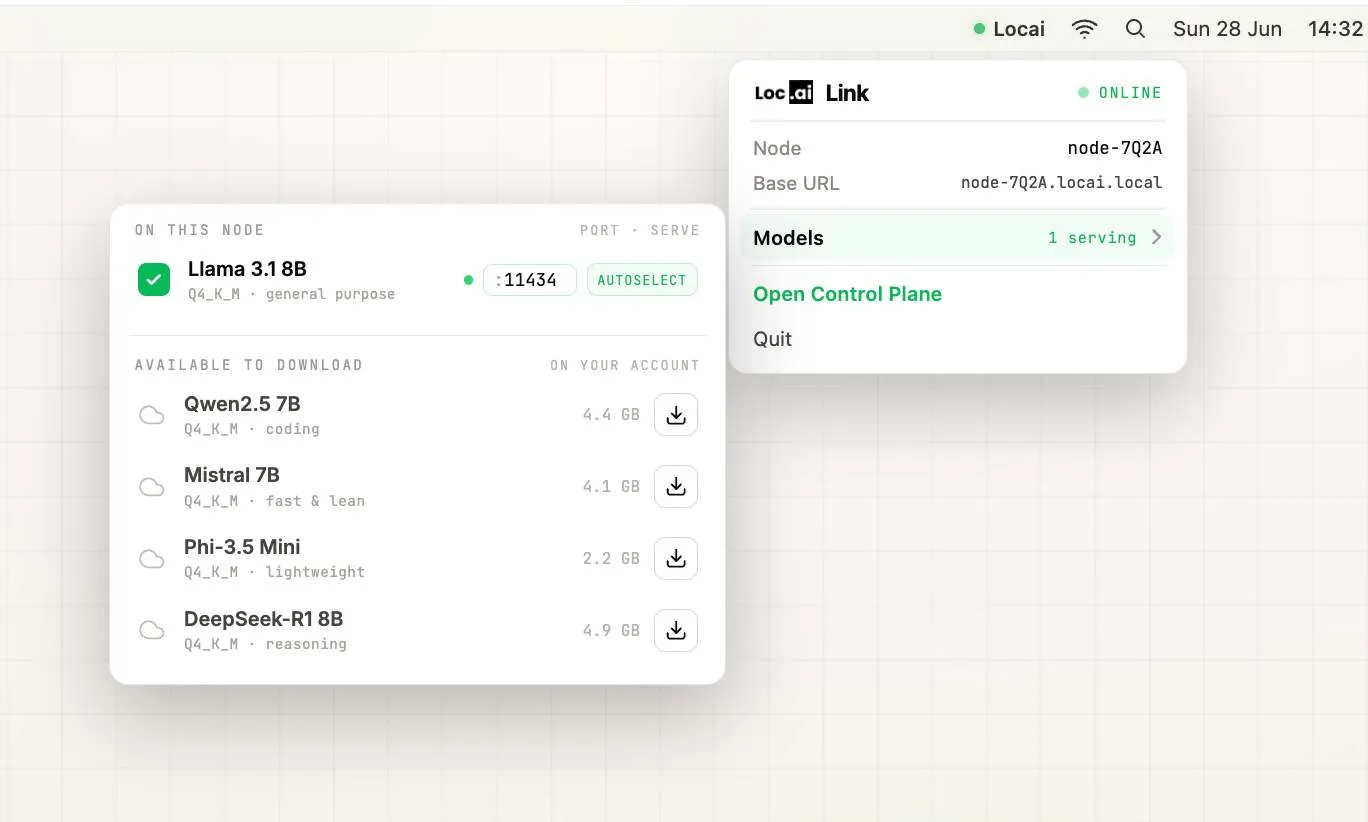Open the Wi-Fi menu bar icon

[1084, 29]
